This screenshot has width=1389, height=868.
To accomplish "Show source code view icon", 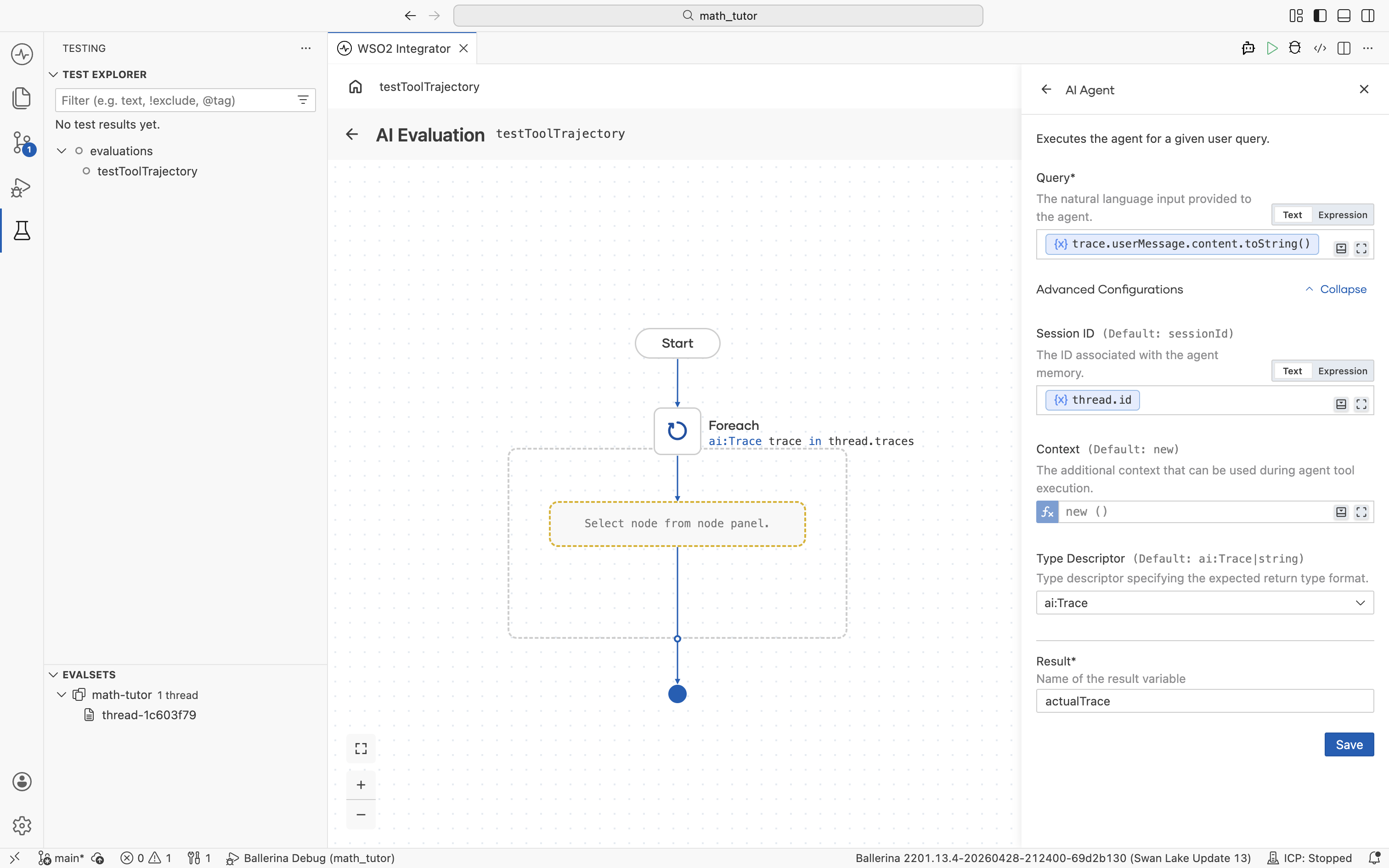I will coord(1320,48).
